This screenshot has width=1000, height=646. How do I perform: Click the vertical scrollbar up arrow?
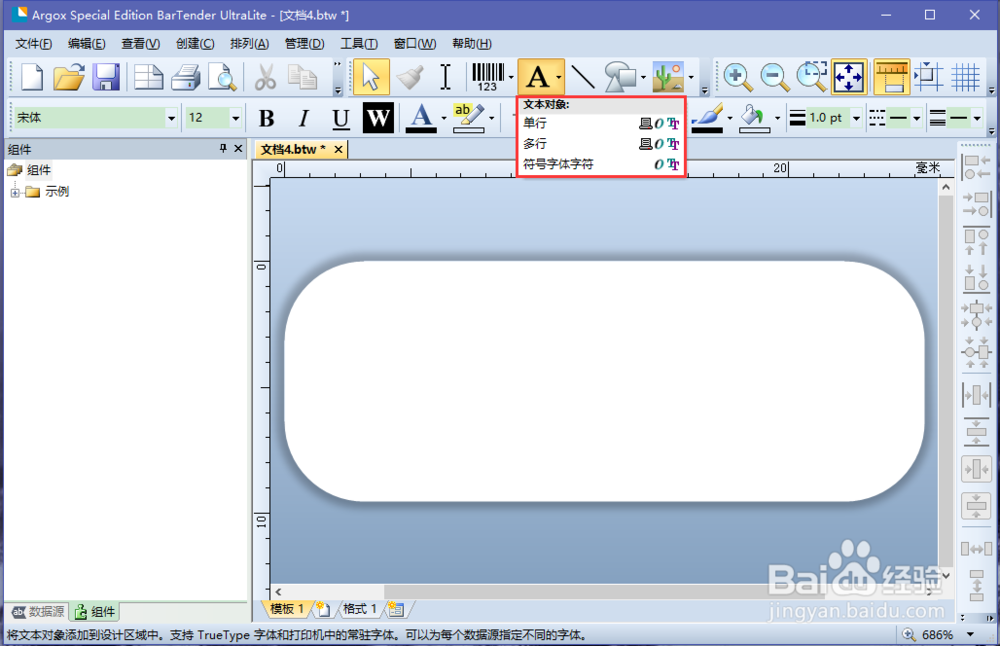[x=946, y=187]
